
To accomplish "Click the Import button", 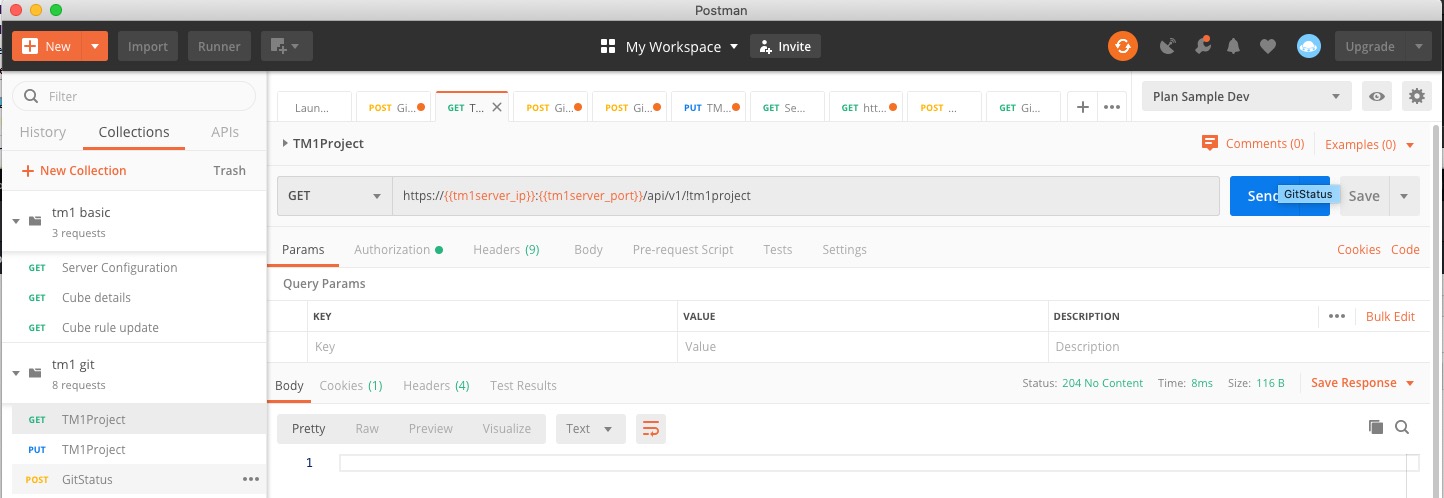I will 148,46.
